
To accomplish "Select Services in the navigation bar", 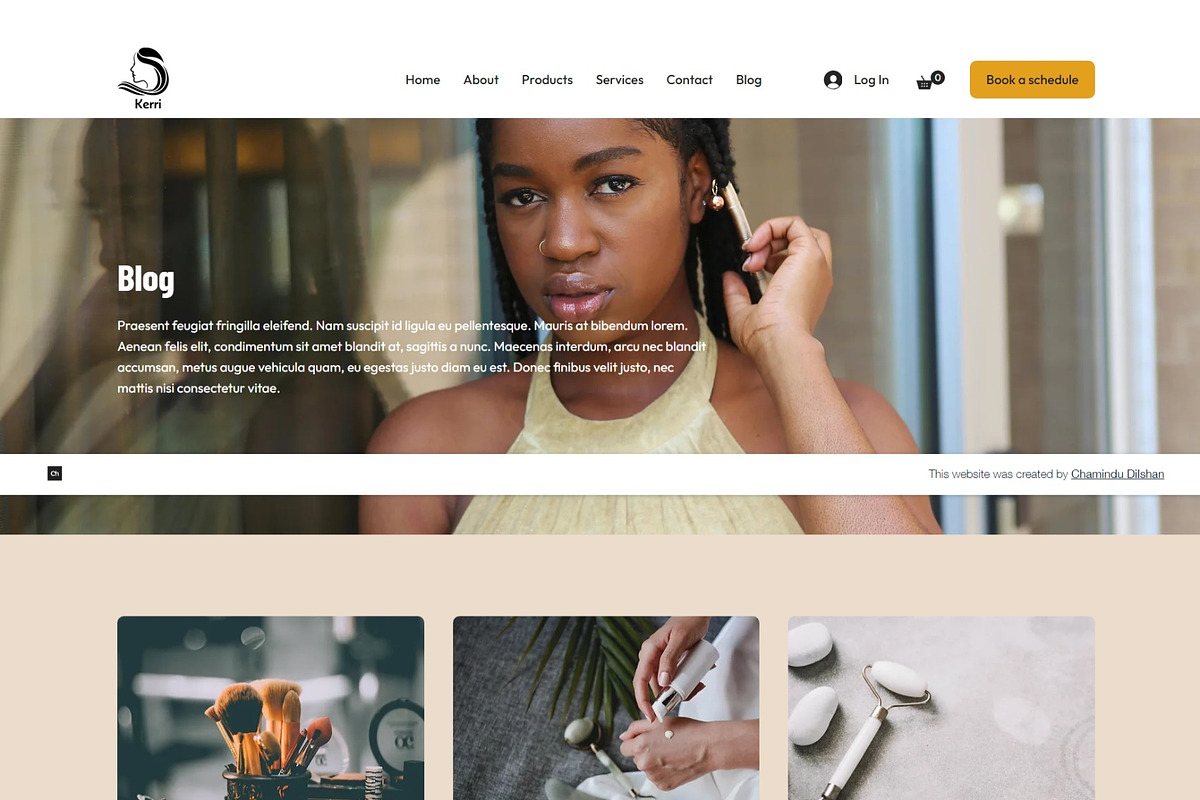I will pyautogui.click(x=620, y=80).
